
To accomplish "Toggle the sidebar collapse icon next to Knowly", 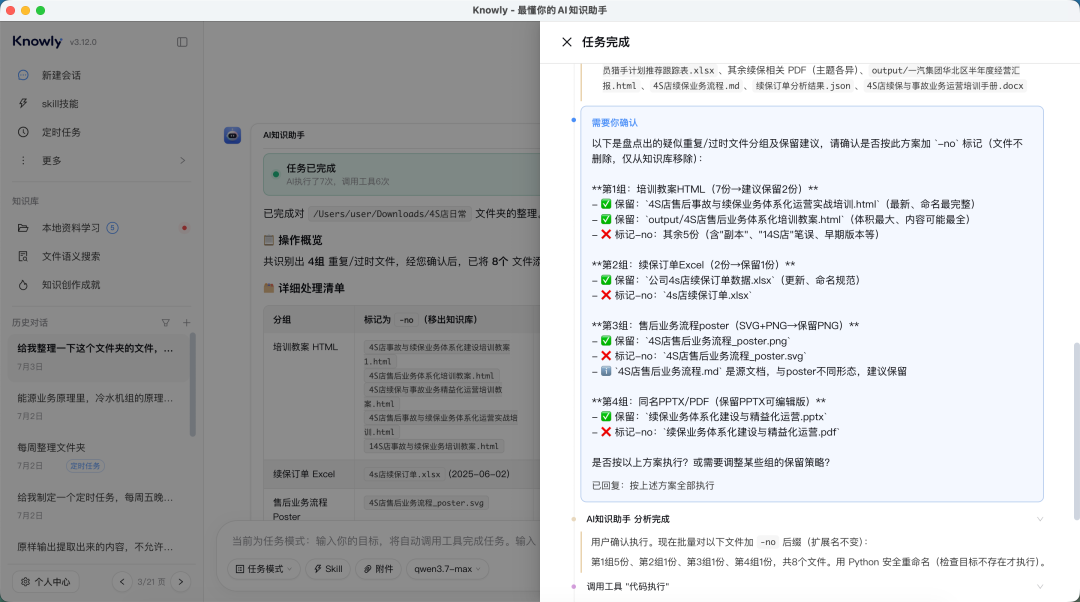I will 182,42.
